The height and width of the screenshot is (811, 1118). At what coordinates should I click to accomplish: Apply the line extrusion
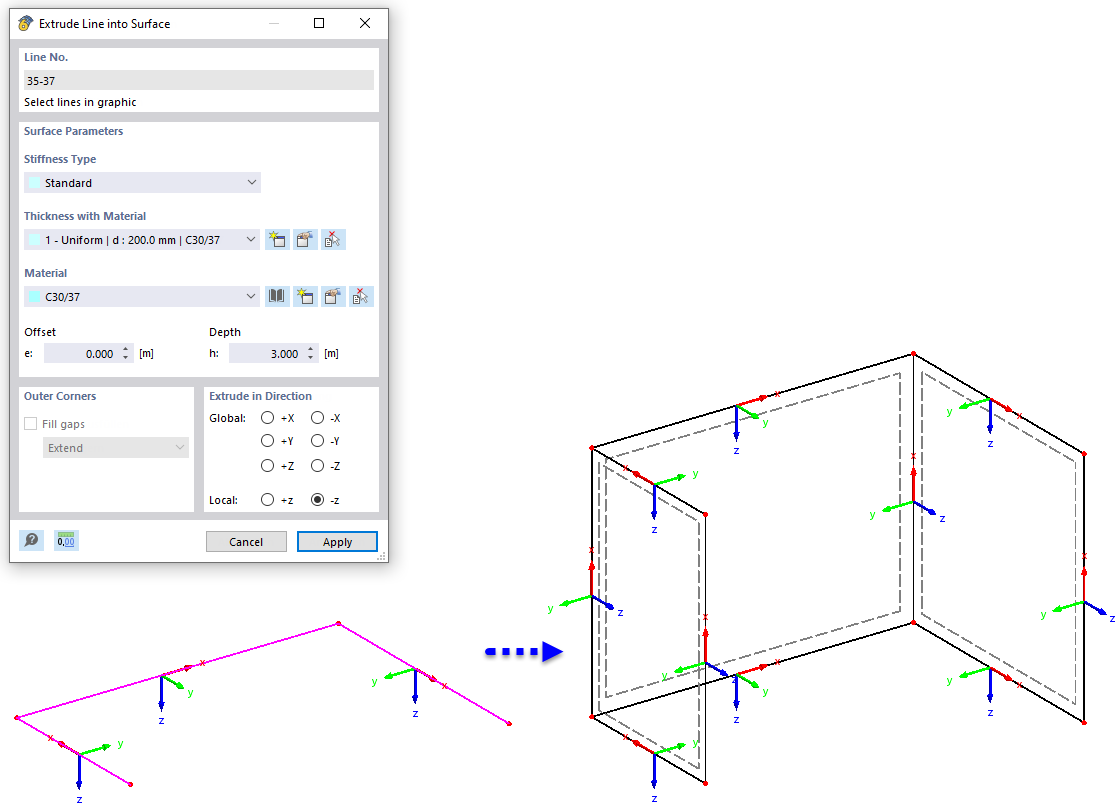coord(337,541)
